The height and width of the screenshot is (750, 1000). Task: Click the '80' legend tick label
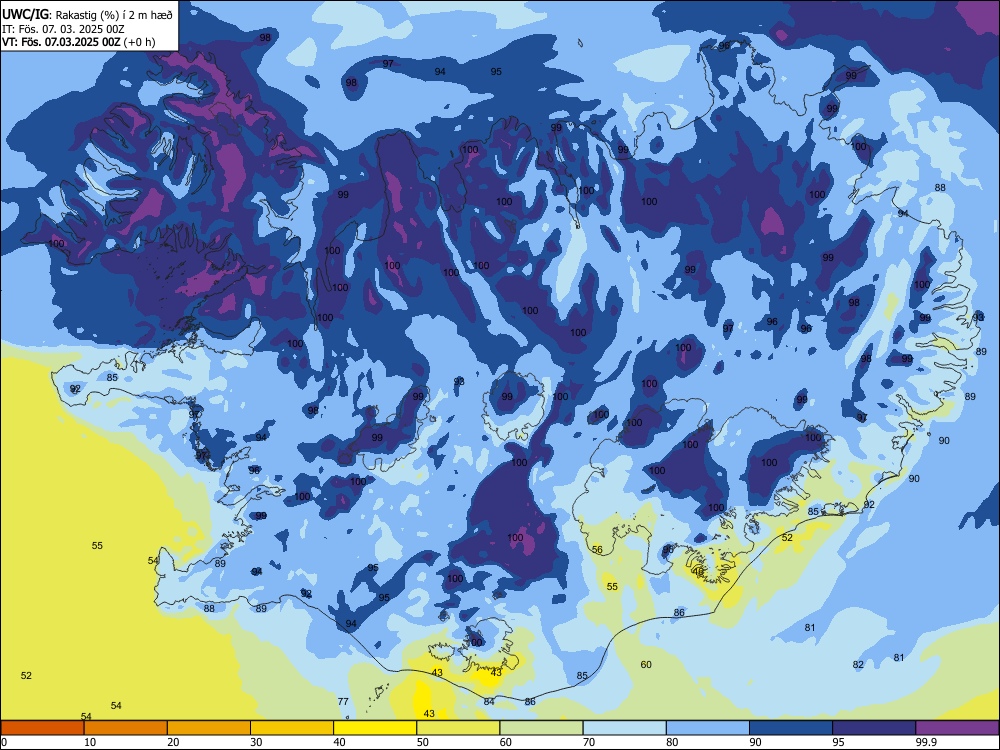point(672,742)
